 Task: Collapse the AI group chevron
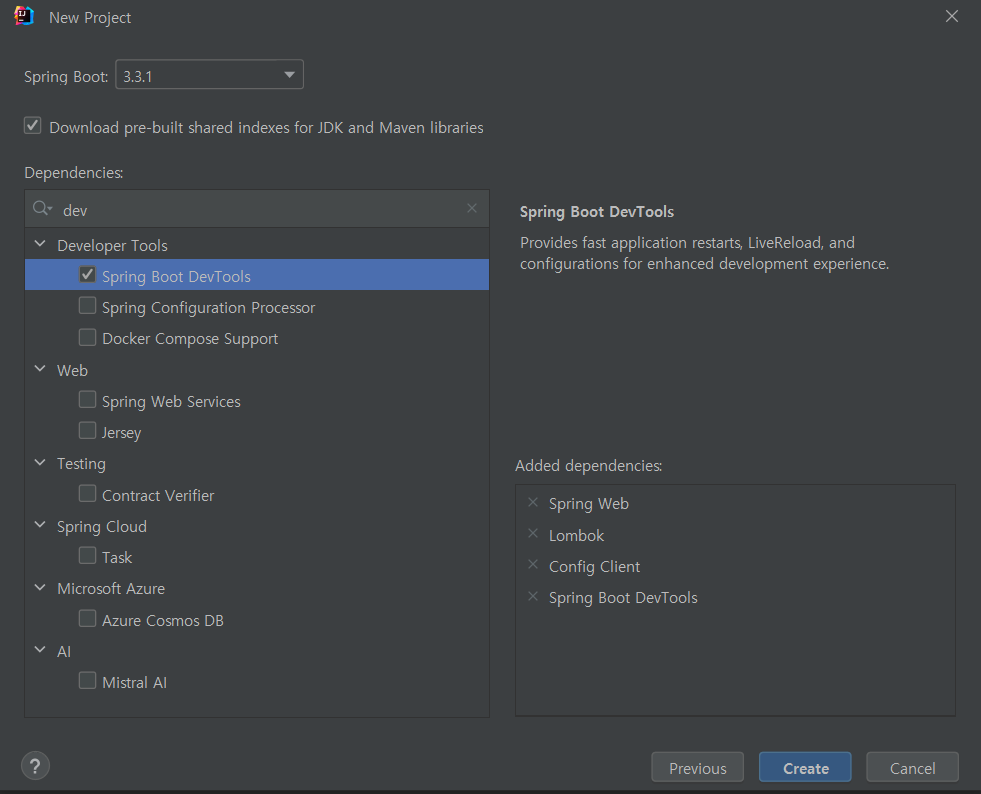click(40, 650)
